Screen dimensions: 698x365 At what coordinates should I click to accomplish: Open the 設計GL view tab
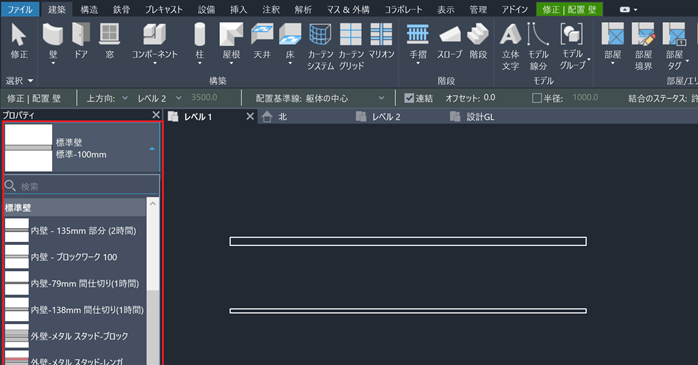tap(480, 117)
